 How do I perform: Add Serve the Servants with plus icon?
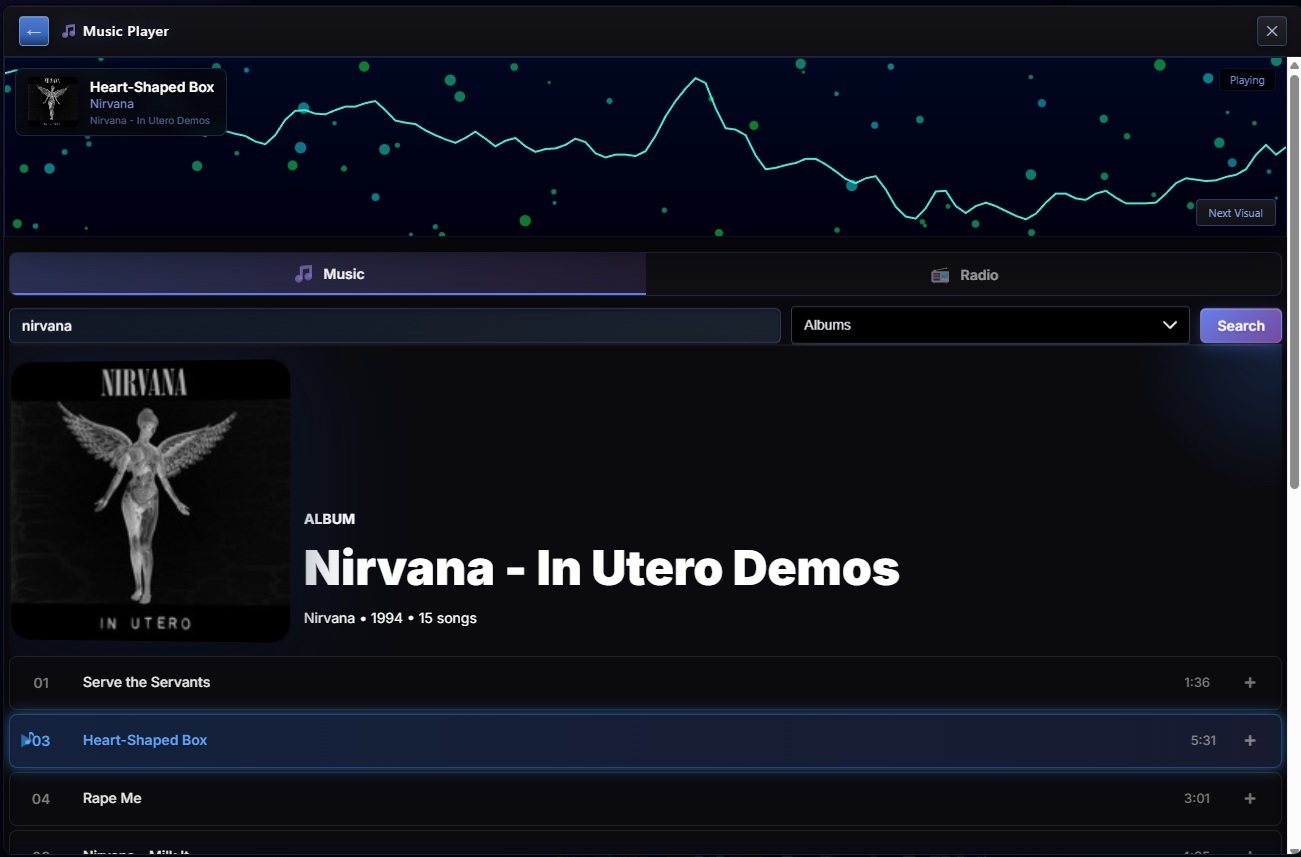tap(1249, 683)
